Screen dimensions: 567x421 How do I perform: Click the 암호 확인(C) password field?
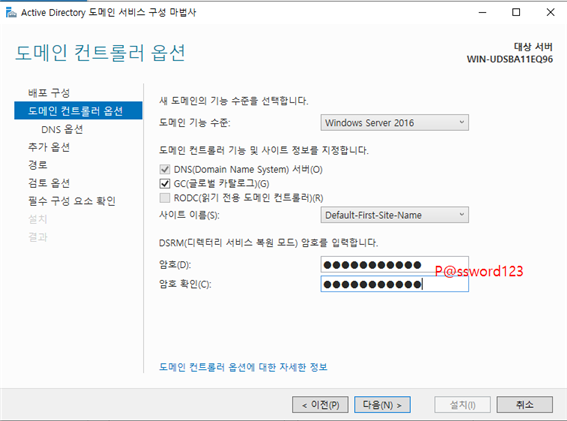(395, 284)
